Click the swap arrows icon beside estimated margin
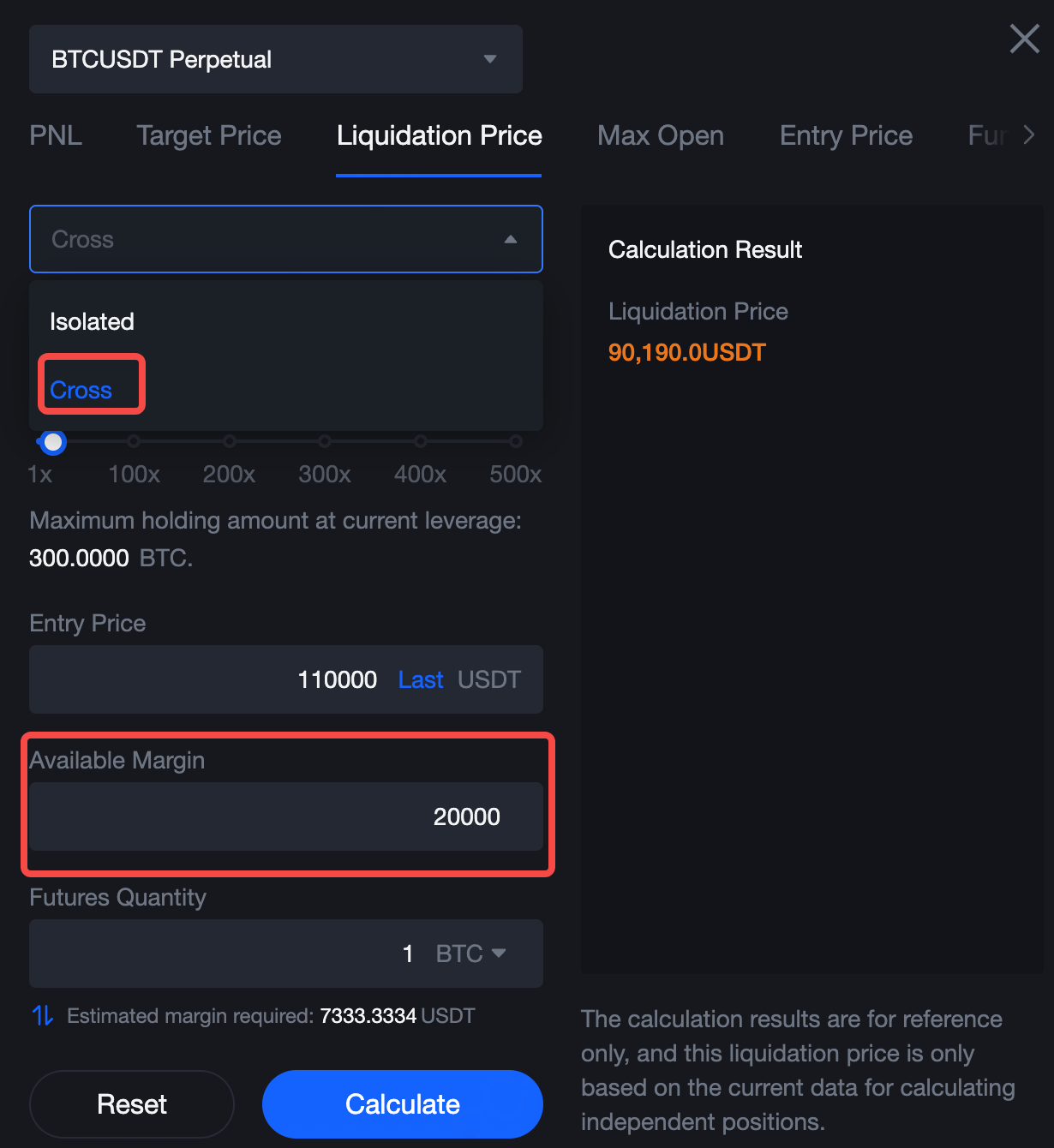Screen dimensions: 1054x1148 [x=42, y=1016]
